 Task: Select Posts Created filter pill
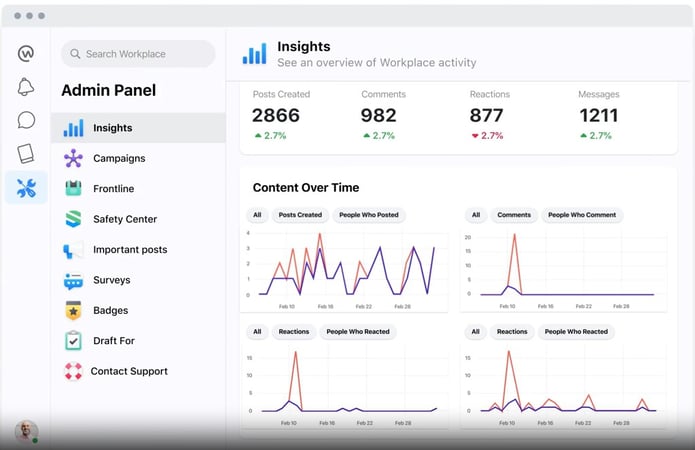click(300, 215)
